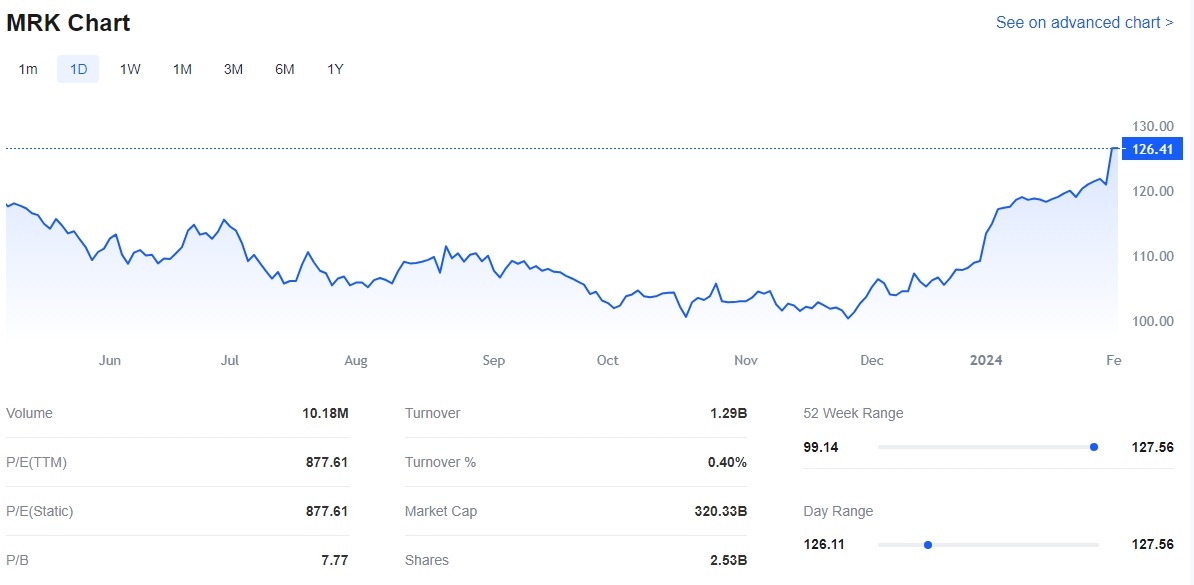
Task: Click the 2024 label on time axis
Action: pos(985,360)
